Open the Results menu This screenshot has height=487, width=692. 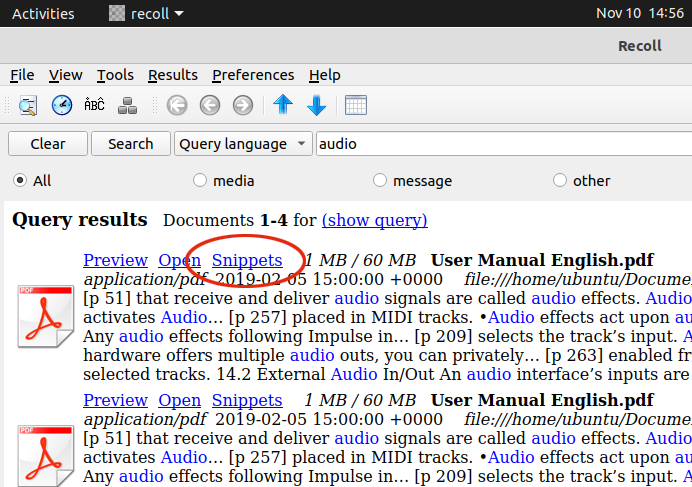(x=173, y=75)
